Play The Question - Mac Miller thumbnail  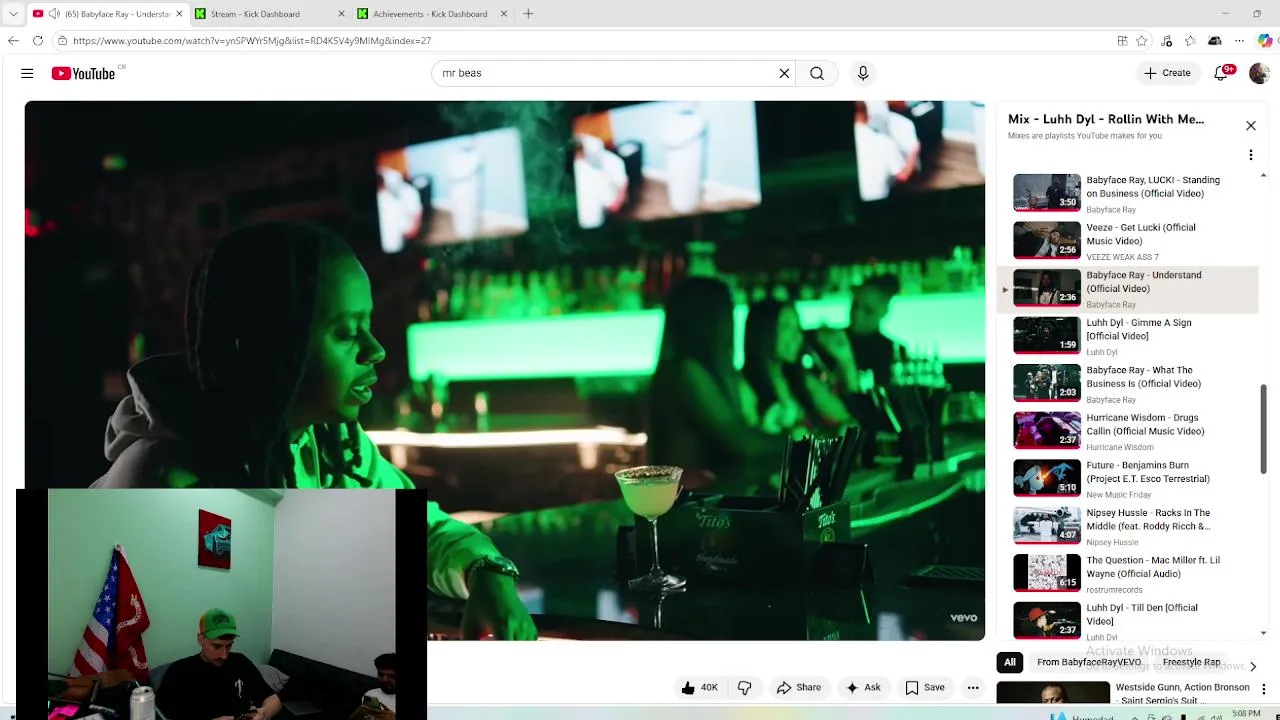point(1047,573)
